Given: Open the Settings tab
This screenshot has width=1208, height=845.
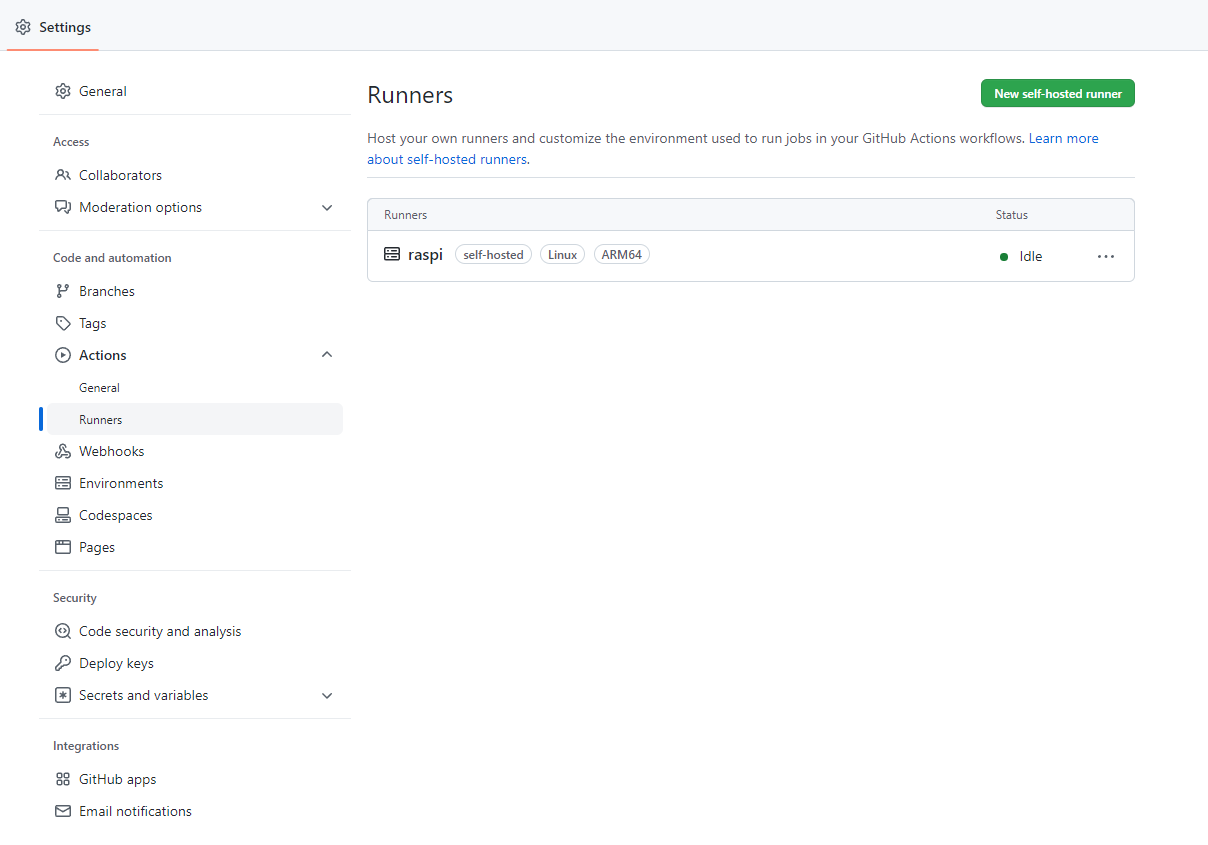Looking at the screenshot, I should 53,27.
